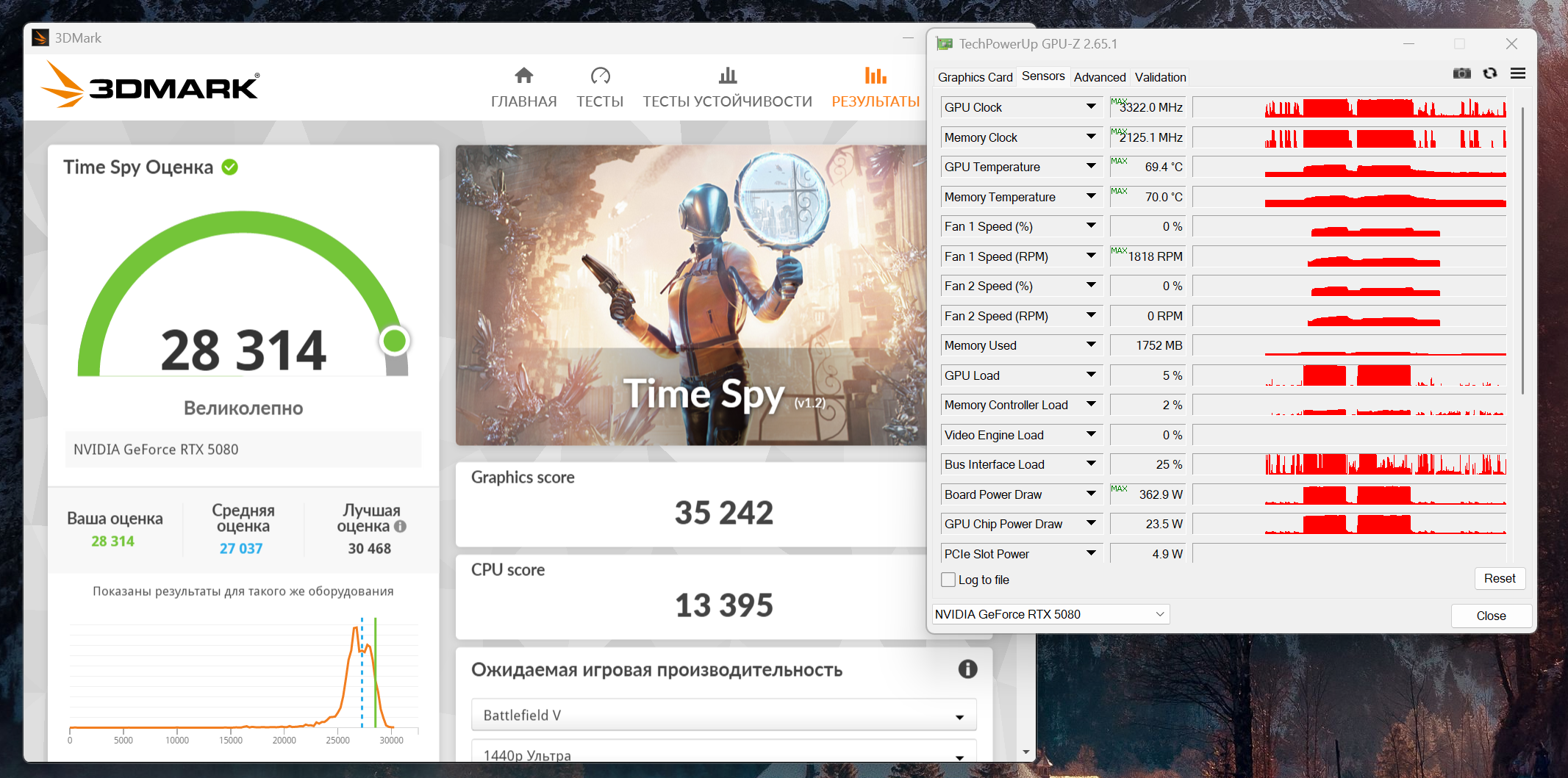Click the GPU-Z refresh icon
The width and height of the screenshot is (1568, 778).
point(1490,73)
